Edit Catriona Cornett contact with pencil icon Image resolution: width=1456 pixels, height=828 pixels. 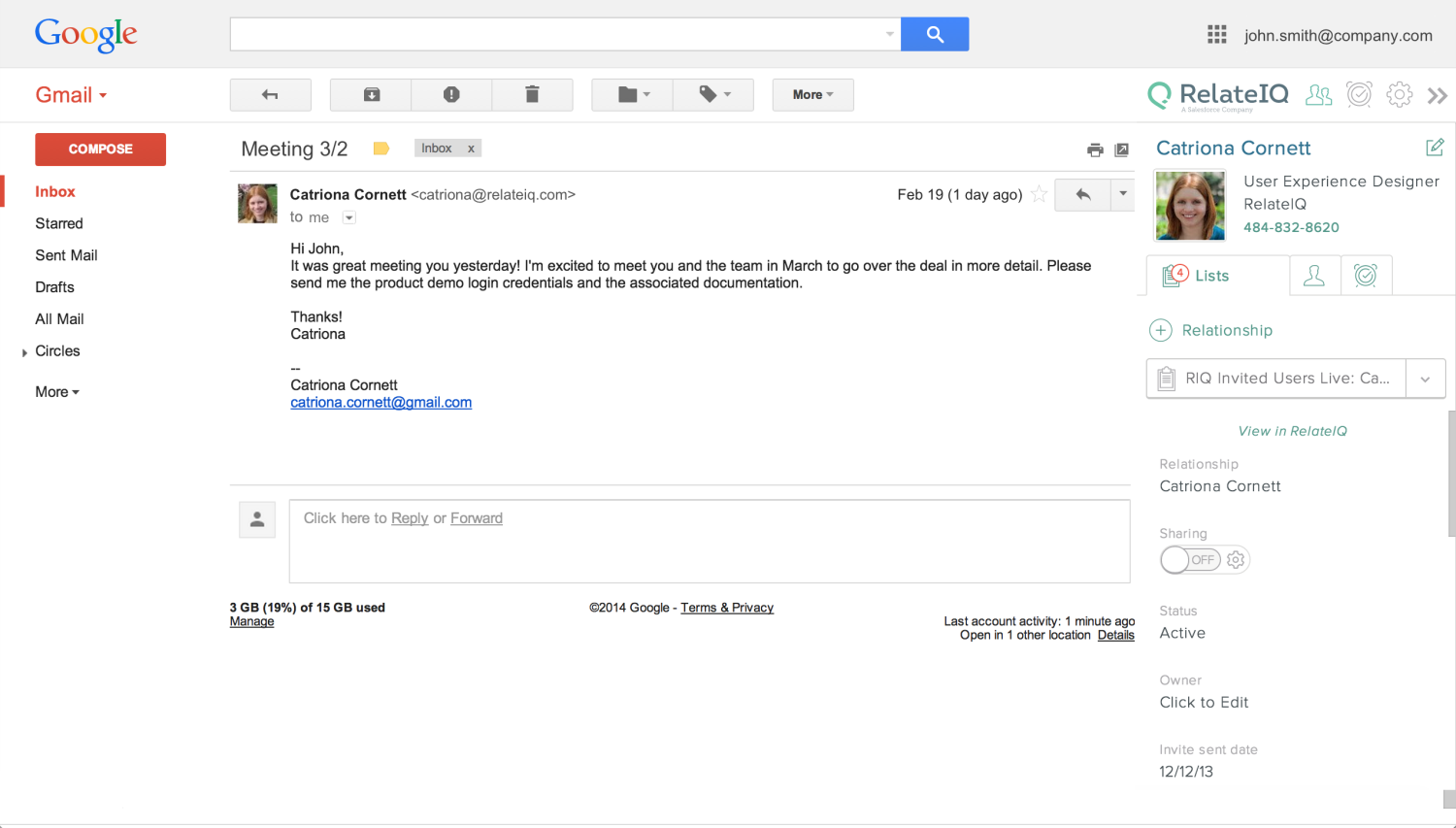pos(1435,148)
